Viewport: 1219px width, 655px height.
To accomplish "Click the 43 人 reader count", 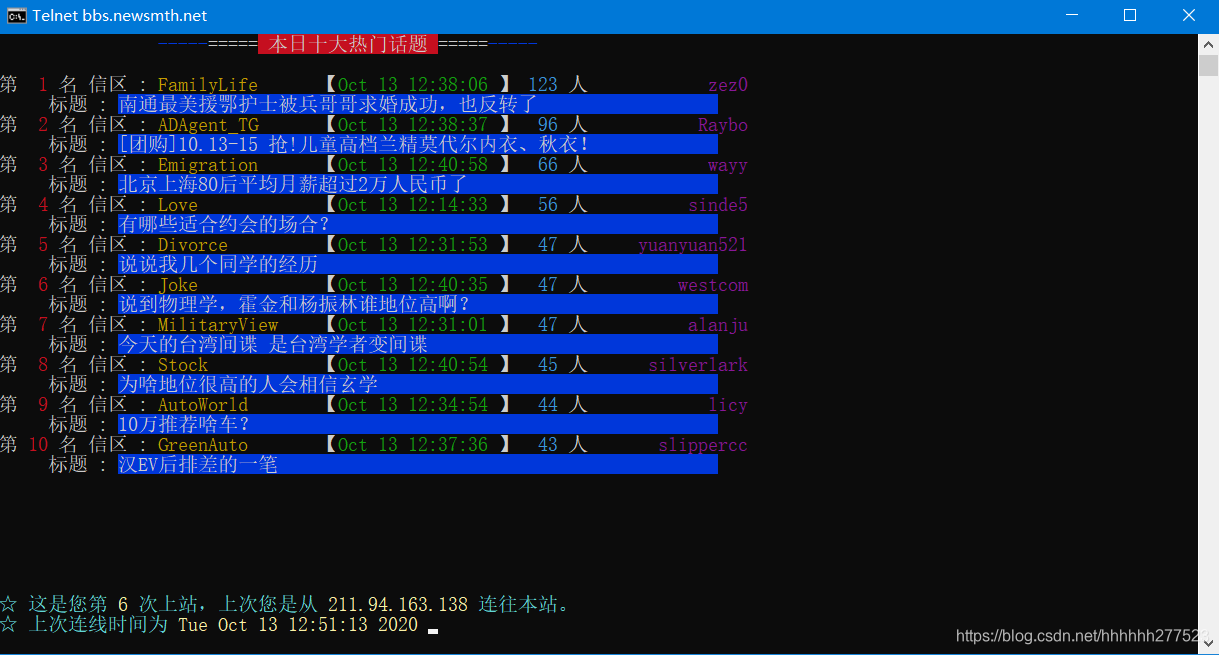I will tap(563, 445).
